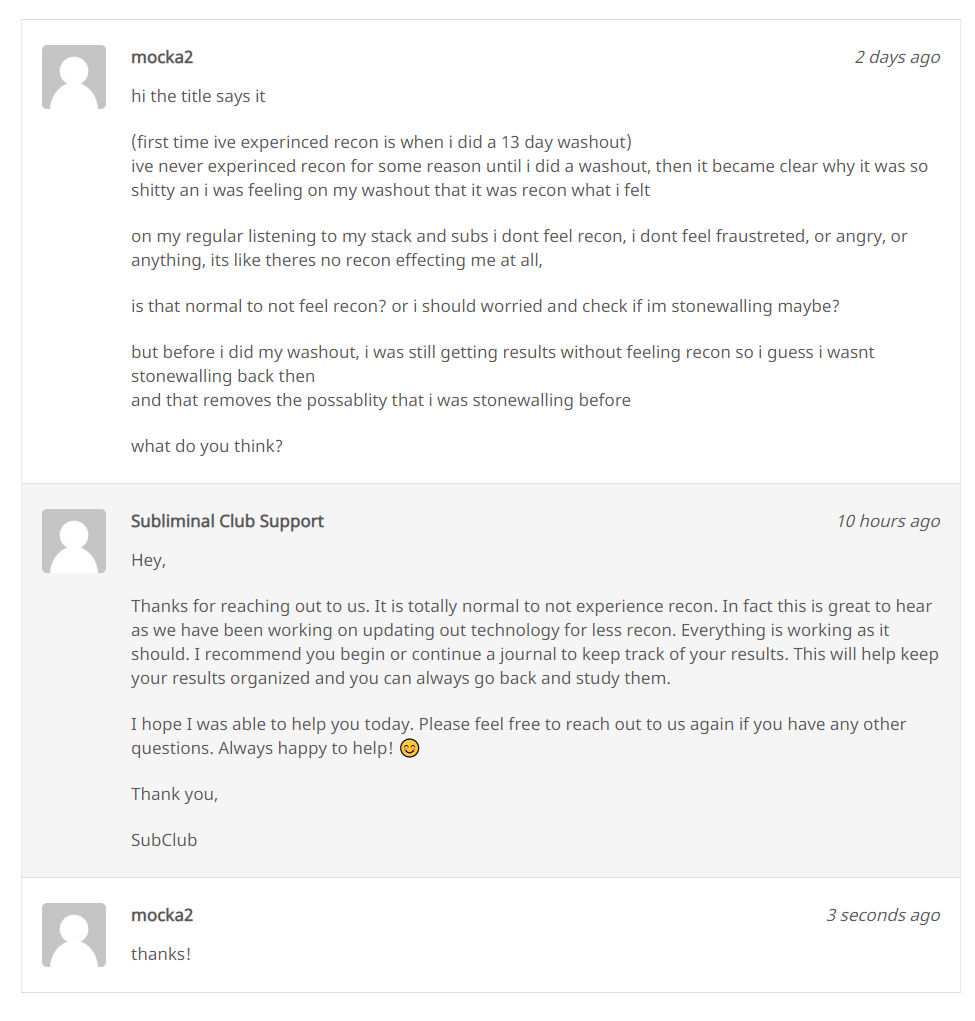Select the mocka2 username on the latest reply
This screenshot has width=975, height=1021.
162,916
